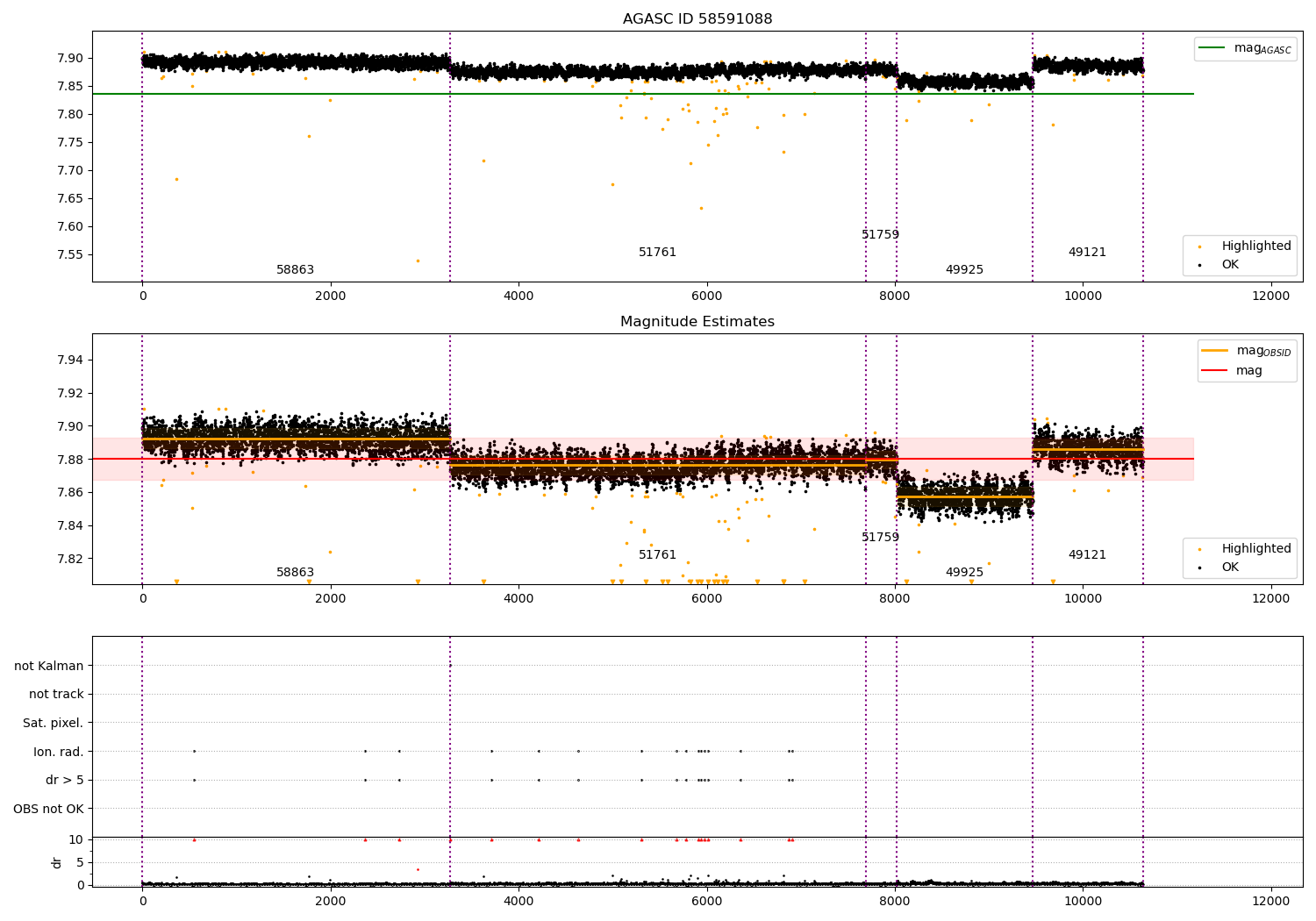Click x-axis tick 4000 in the top plot

[519, 296]
